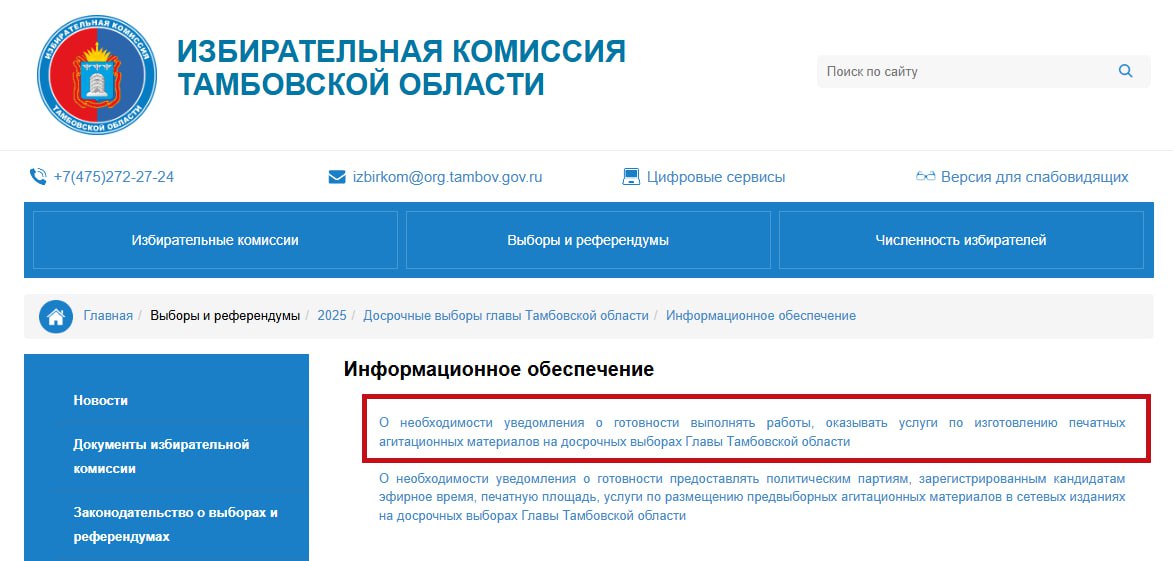This screenshot has width=1173, height=561.
Task: Open the 'Досрочные выборы главы Тамбовской области' breadcrumb
Action: [x=506, y=316]
